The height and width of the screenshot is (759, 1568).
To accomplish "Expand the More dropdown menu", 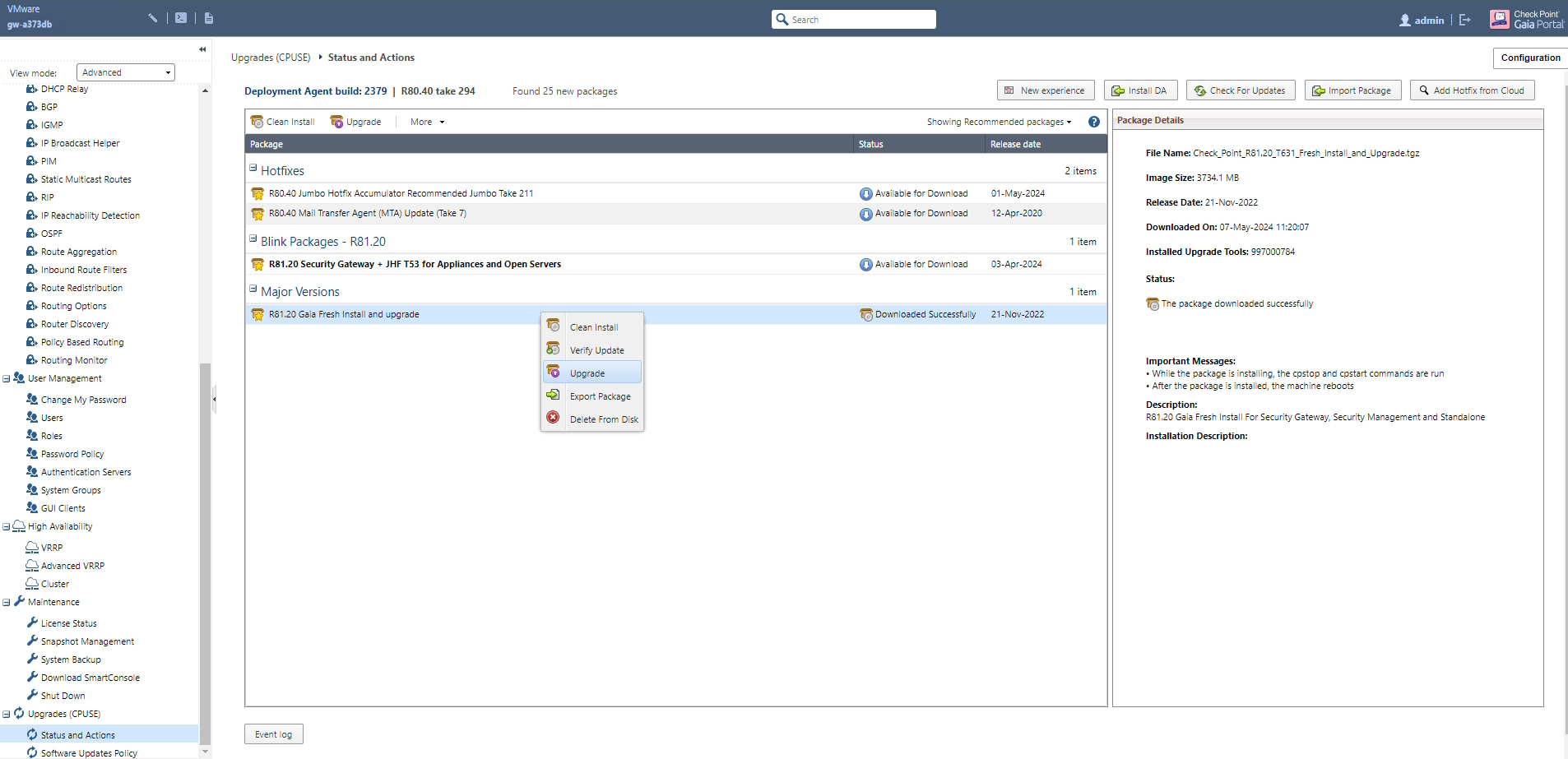I will pos(427,122).
